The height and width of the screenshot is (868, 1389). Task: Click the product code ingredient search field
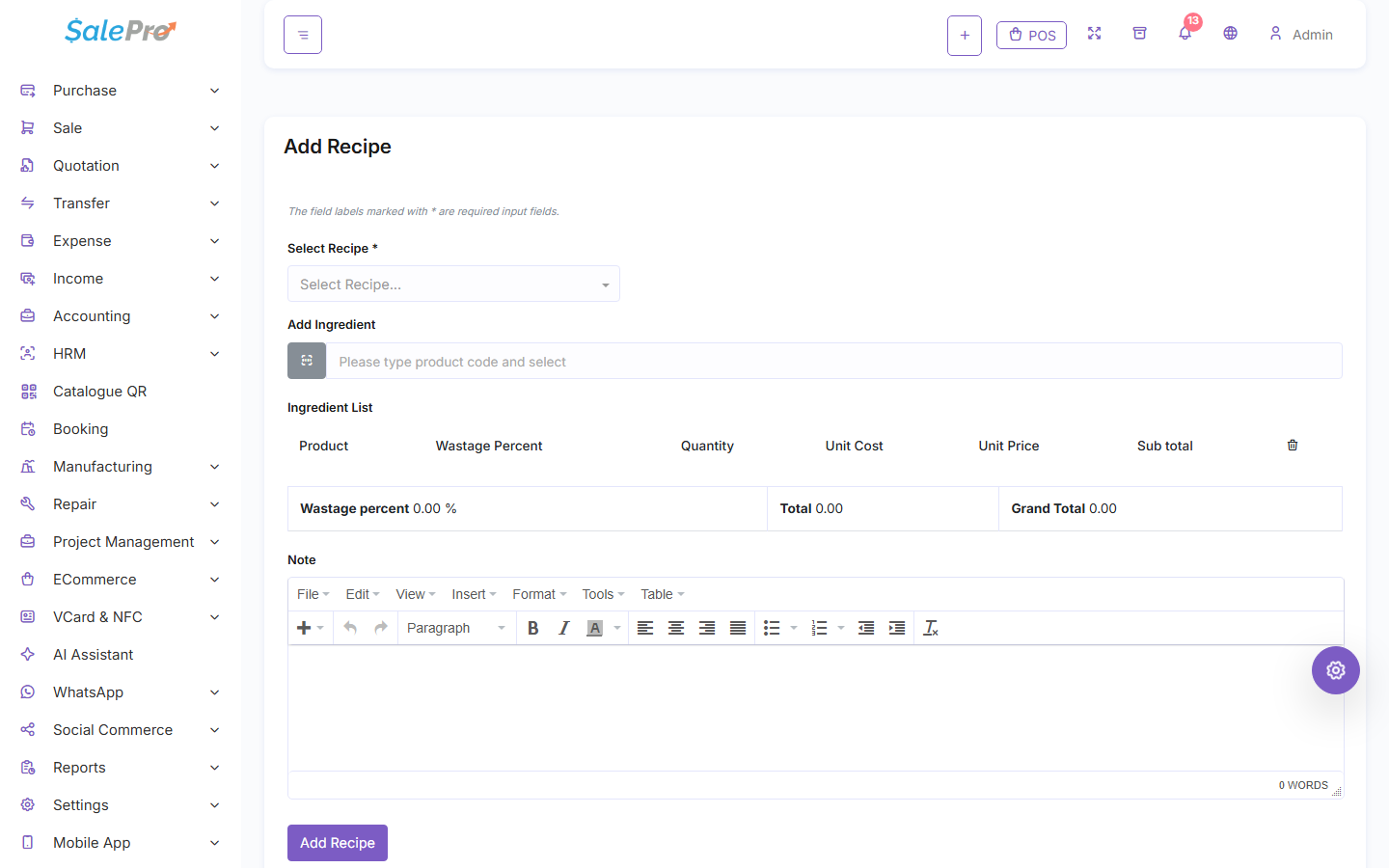click(x=834, y=361)
